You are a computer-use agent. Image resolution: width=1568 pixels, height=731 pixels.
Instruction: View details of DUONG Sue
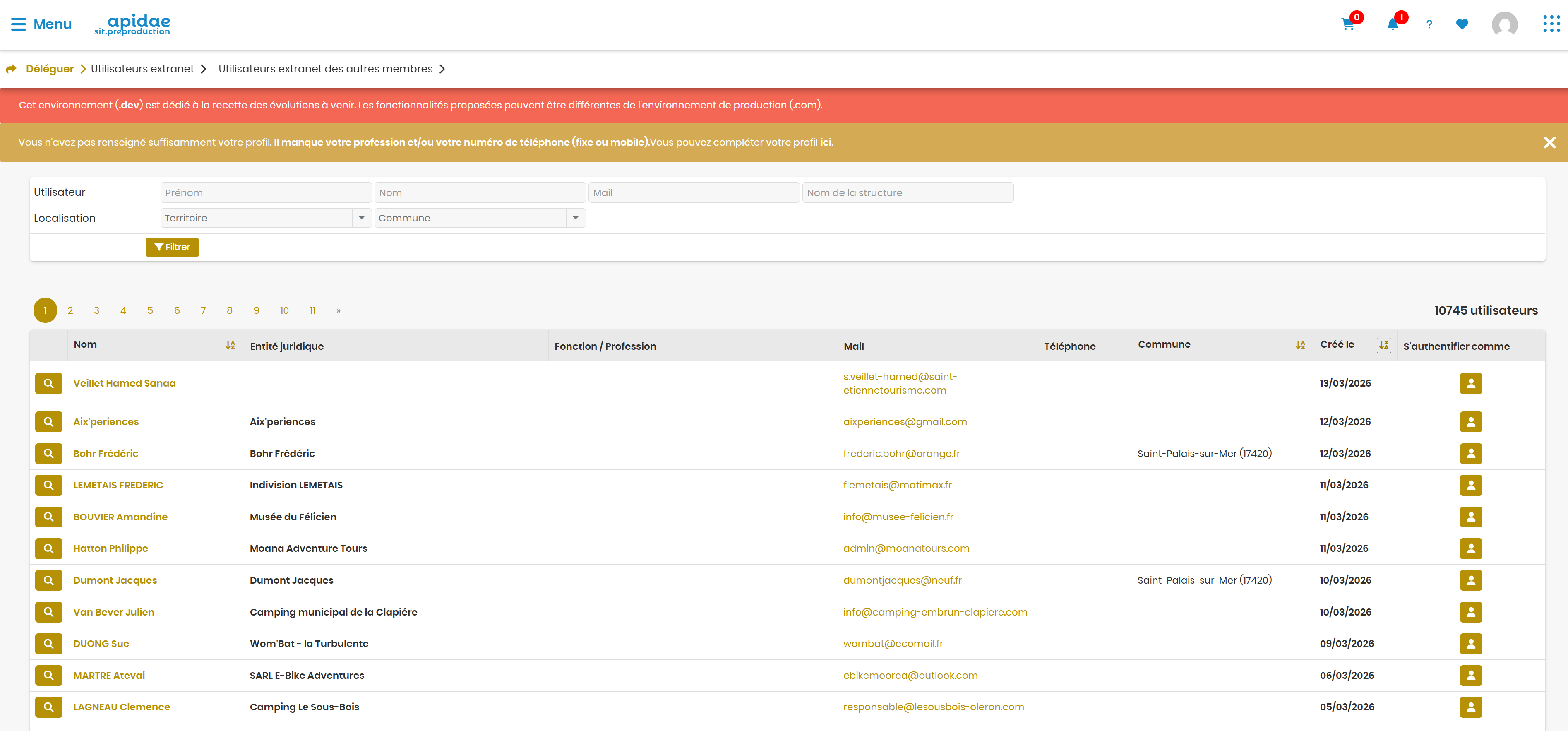(x=49, y=643)
